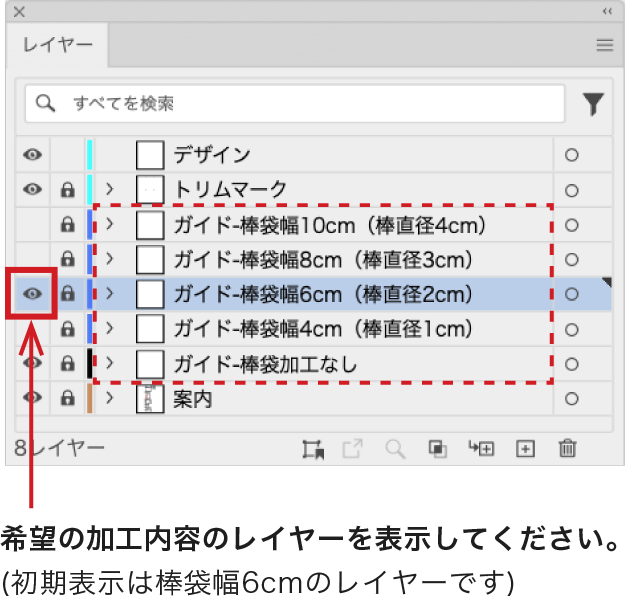Show the ガイド-棒袋幅10cm layer

(32, 225)
